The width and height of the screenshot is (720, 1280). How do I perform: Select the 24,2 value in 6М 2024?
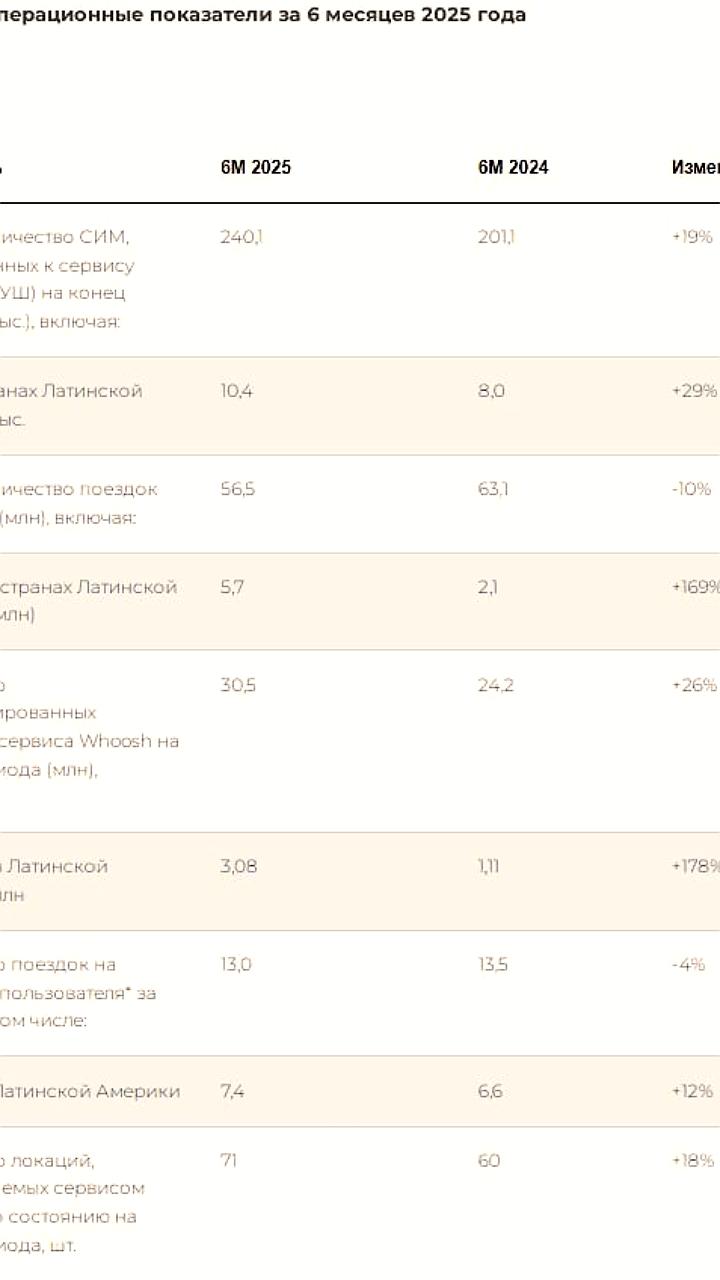[496, 685]
